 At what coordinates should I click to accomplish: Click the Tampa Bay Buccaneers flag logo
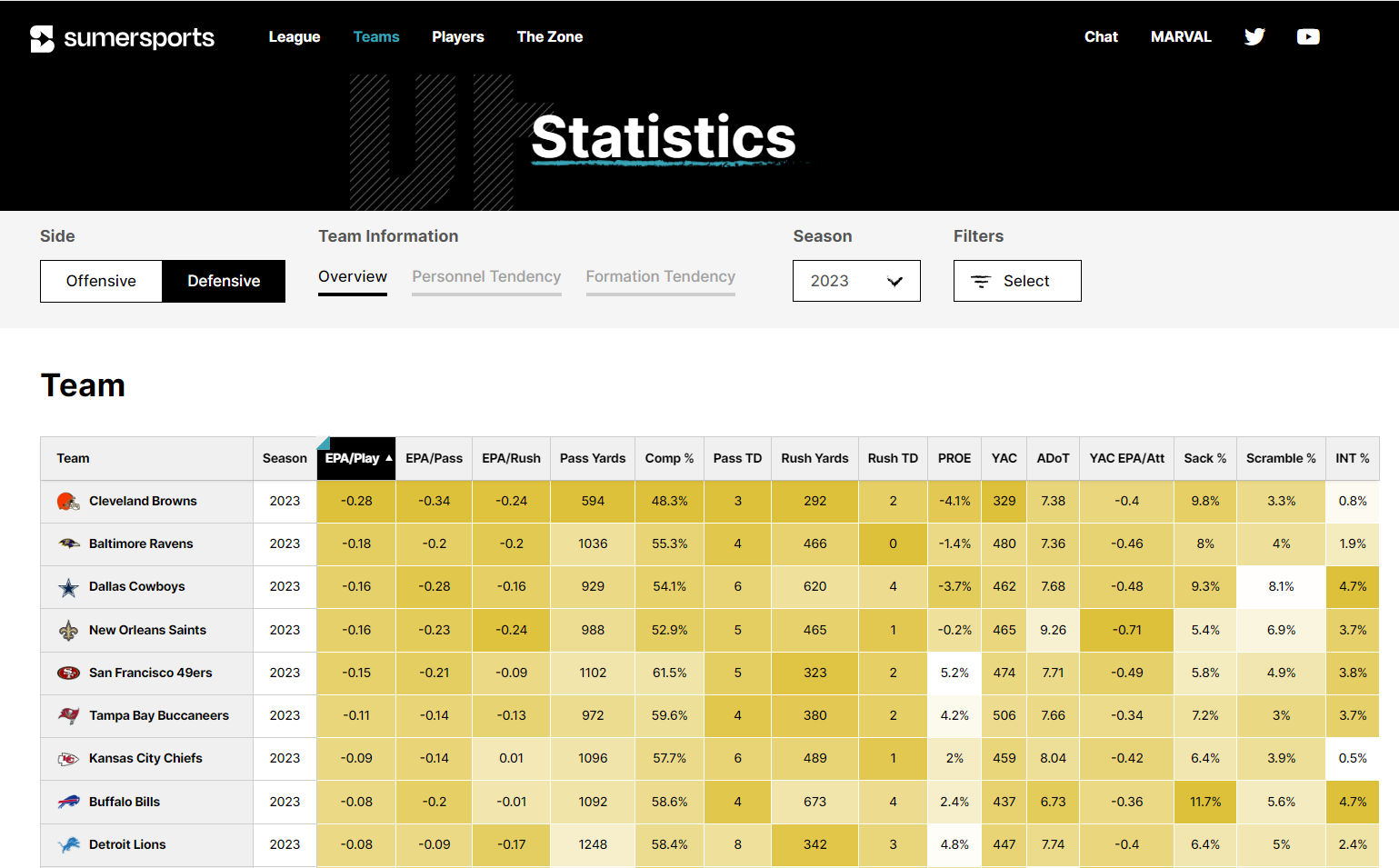(68, 715)
